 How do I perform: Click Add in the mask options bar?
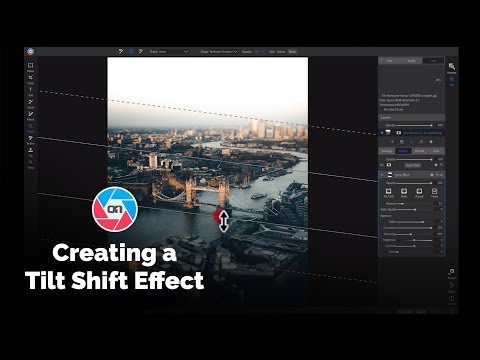(272, 52)
